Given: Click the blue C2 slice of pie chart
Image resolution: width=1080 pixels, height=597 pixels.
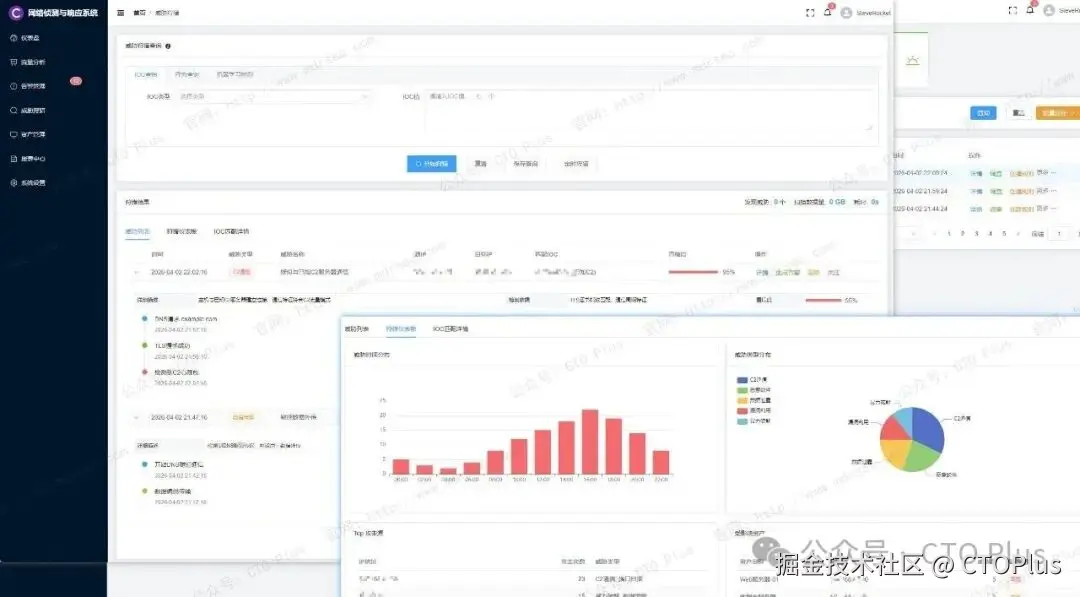Looking at the screenshot, I should [928, 429].
